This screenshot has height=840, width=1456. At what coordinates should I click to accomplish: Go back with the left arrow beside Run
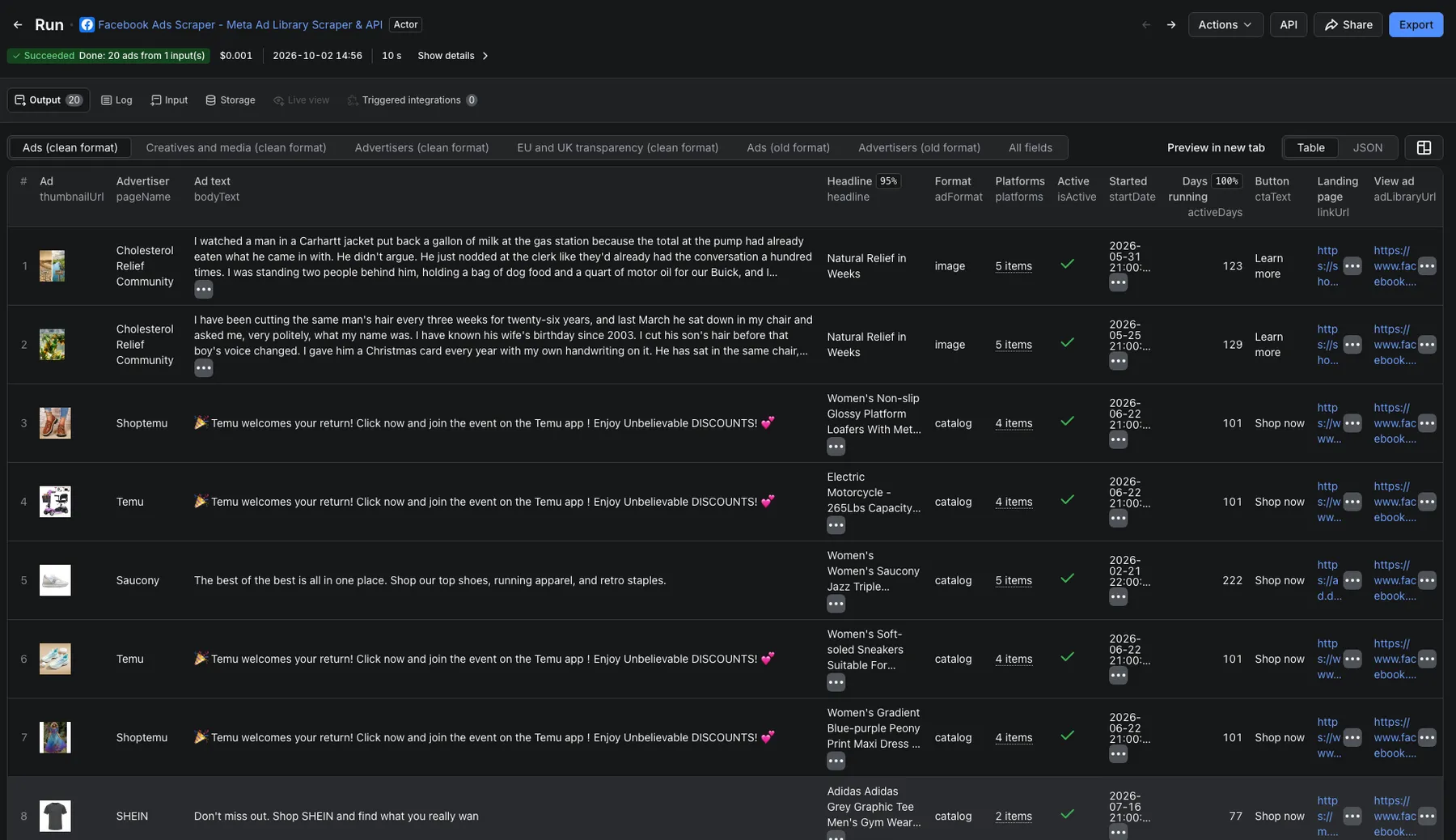[18, 25]
